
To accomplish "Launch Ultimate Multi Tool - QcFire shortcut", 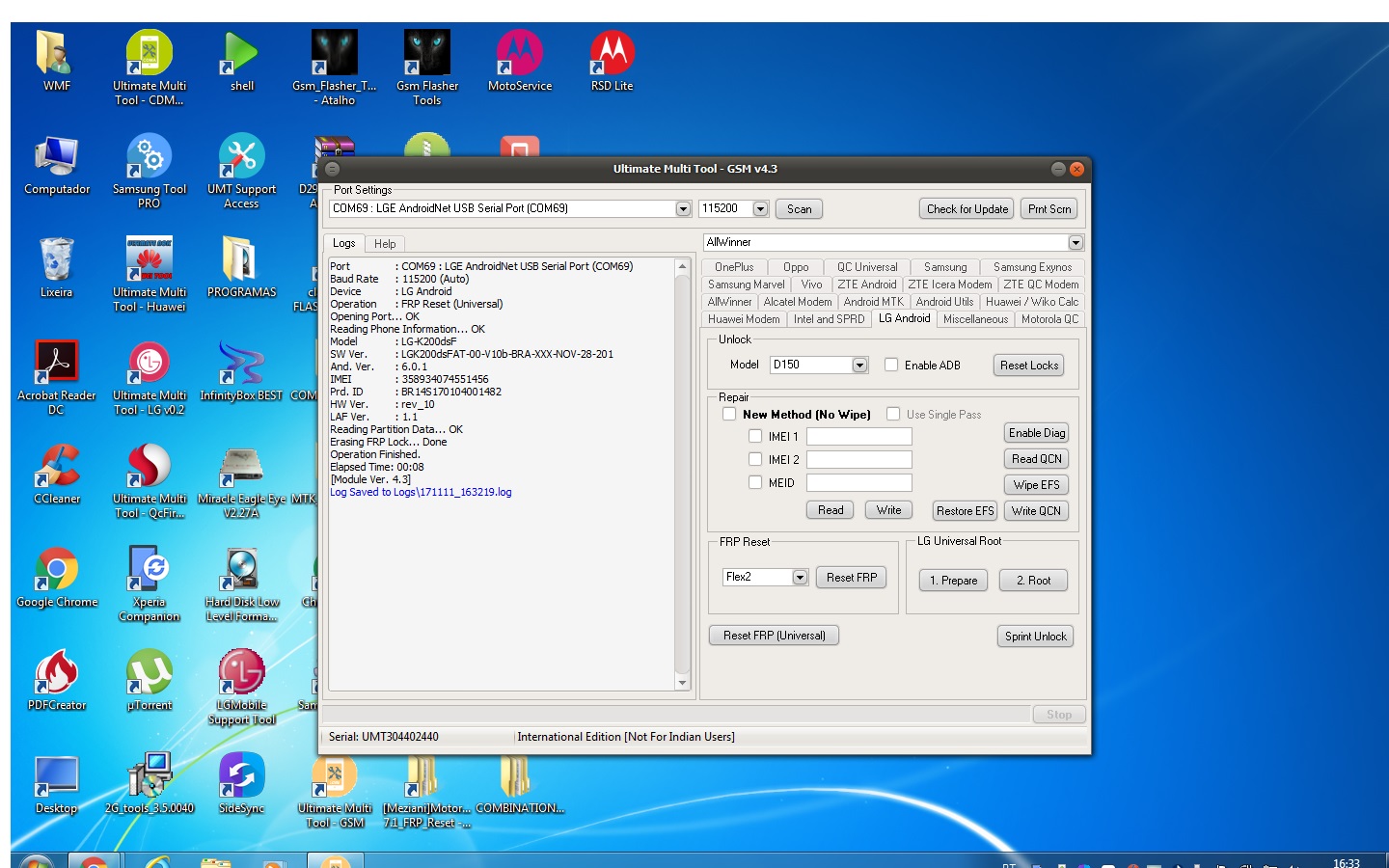I will coord(149,481).
